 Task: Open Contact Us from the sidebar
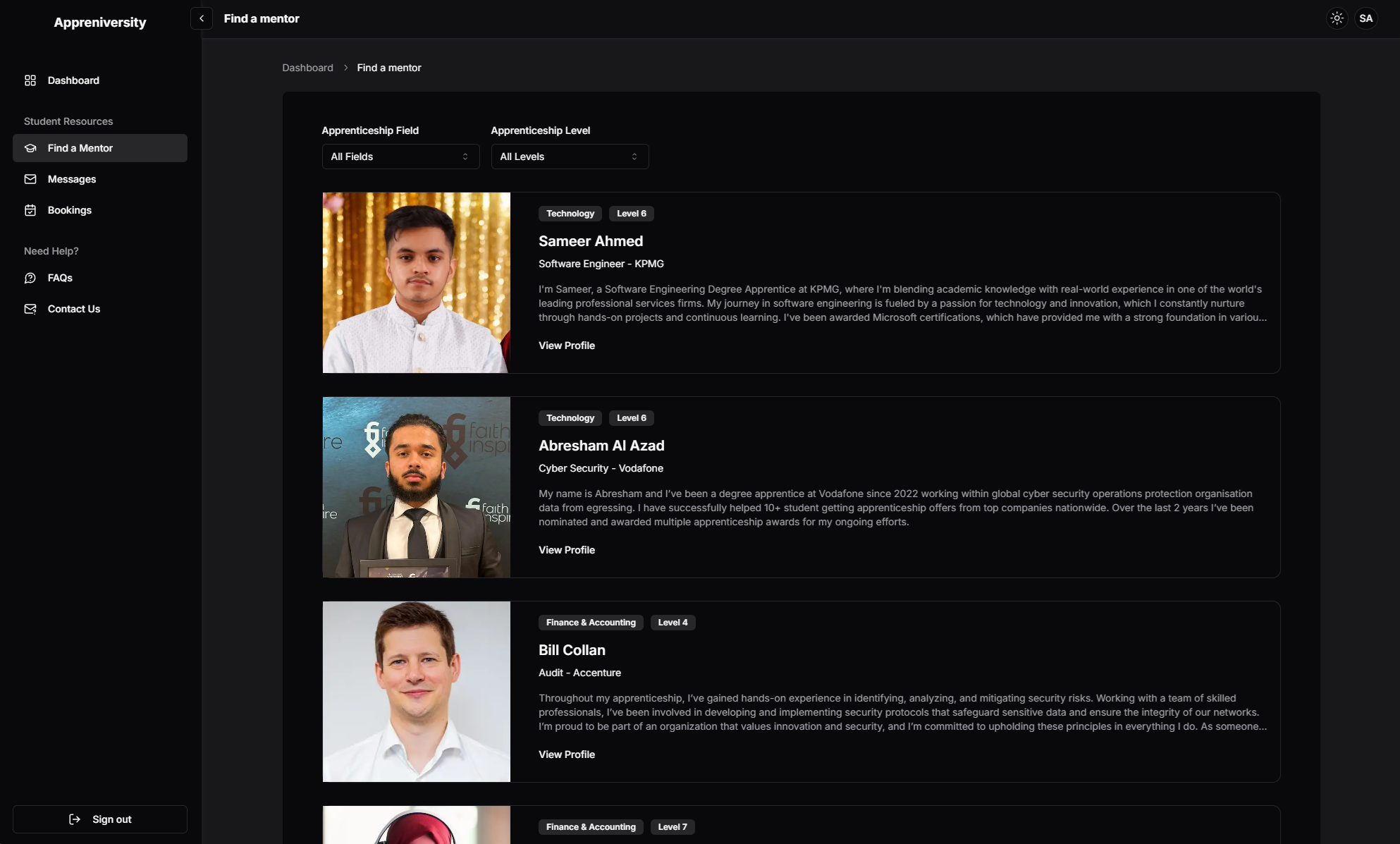(100, 309)
